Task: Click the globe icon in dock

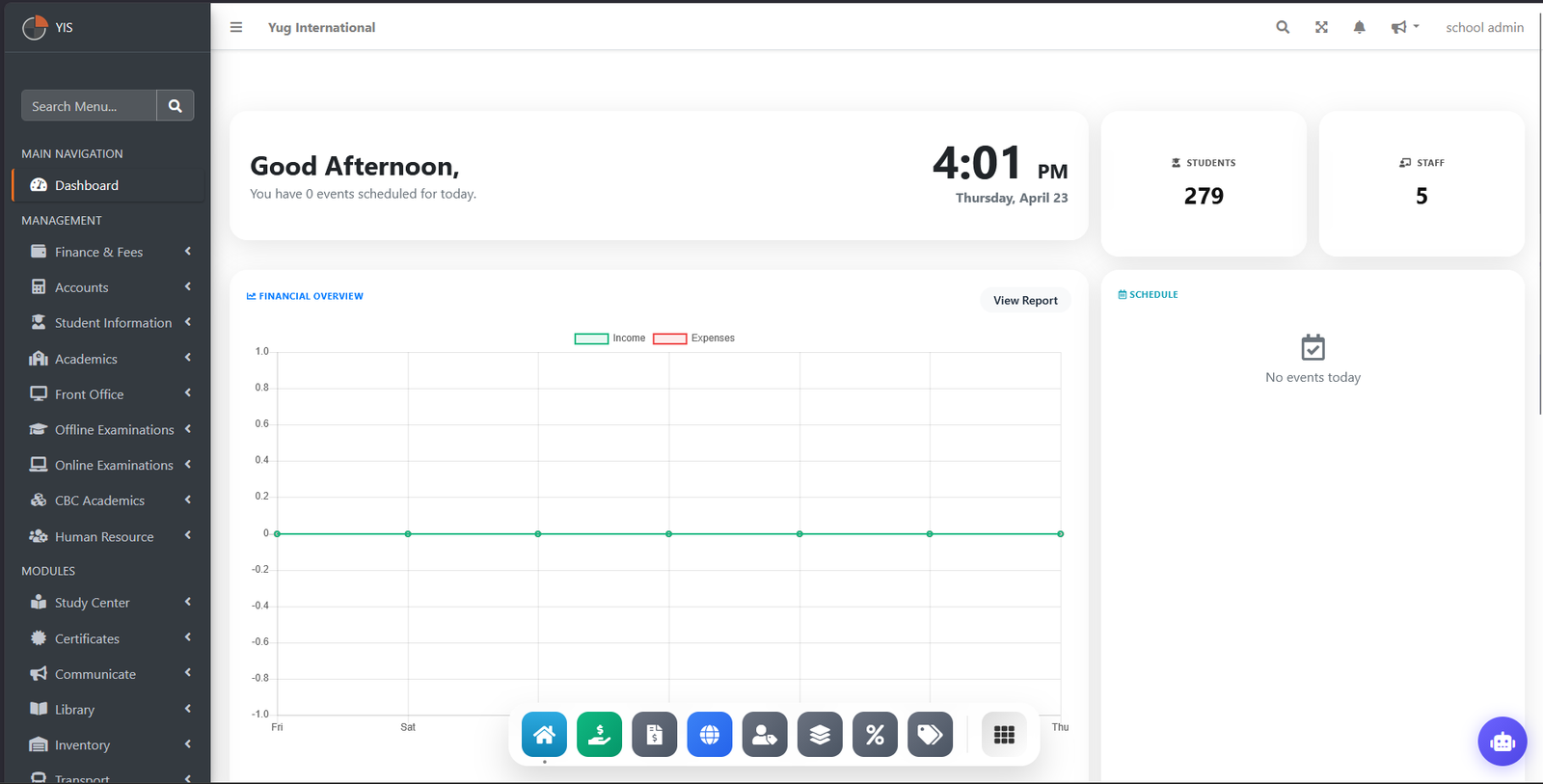Action: pos(710,735)
